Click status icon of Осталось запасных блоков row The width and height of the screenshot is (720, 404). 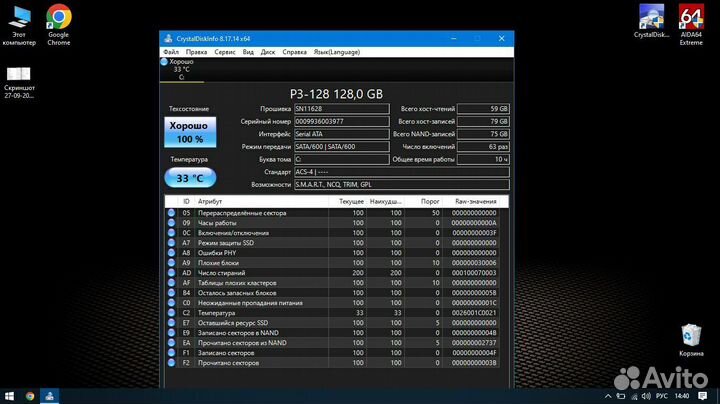(171, 292)
